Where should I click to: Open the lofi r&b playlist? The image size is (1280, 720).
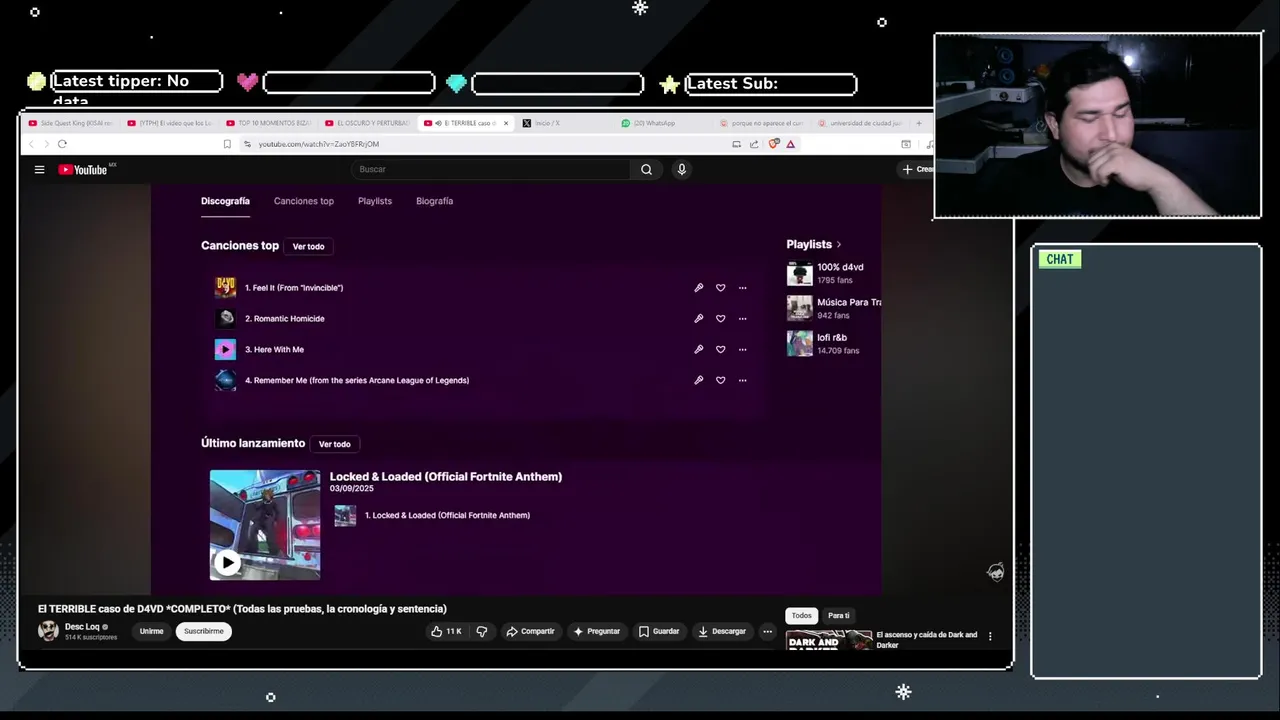[x=823, y=343]
